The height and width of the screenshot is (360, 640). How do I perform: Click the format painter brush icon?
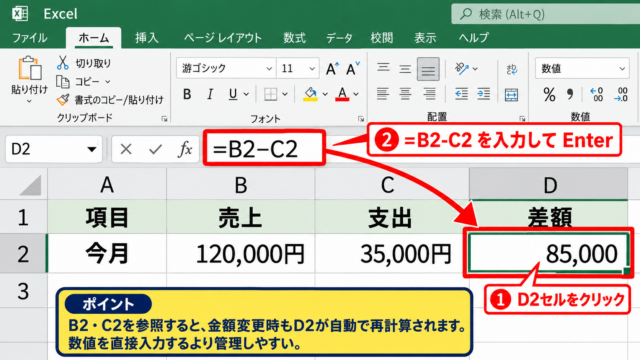click(x=62, y=100)
